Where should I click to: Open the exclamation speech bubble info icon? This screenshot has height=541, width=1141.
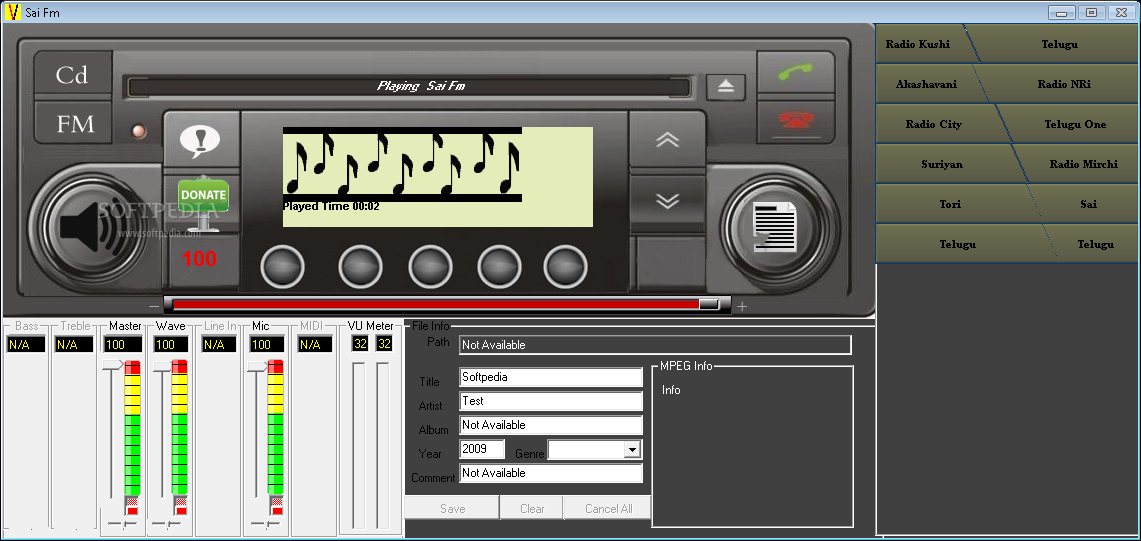pyautogui.click(x=201, y=141)
